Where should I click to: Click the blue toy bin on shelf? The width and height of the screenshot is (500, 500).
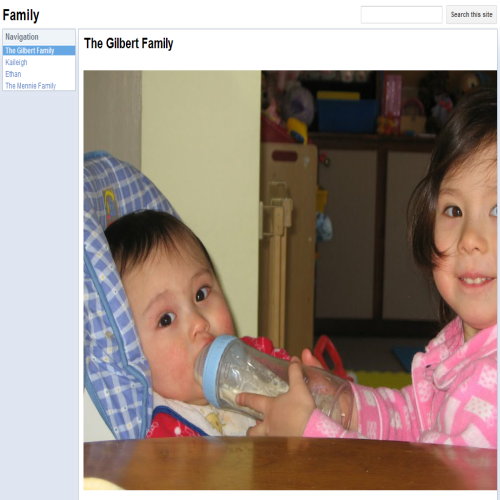point(347,115)
